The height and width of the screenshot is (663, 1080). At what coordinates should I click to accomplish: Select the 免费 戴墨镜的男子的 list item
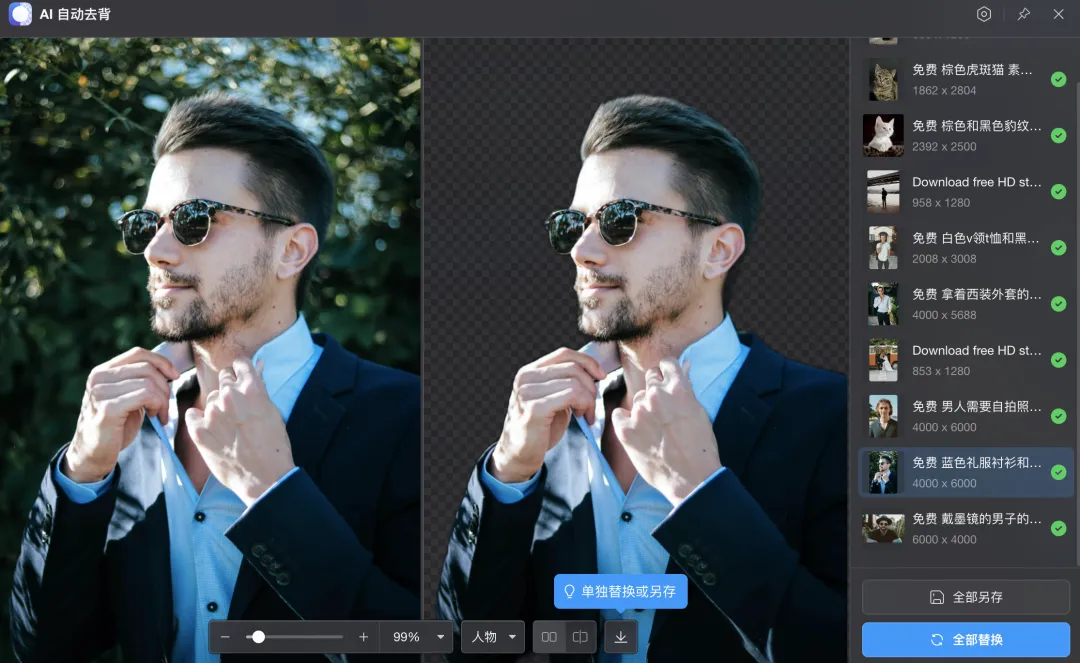coord(966,528)
